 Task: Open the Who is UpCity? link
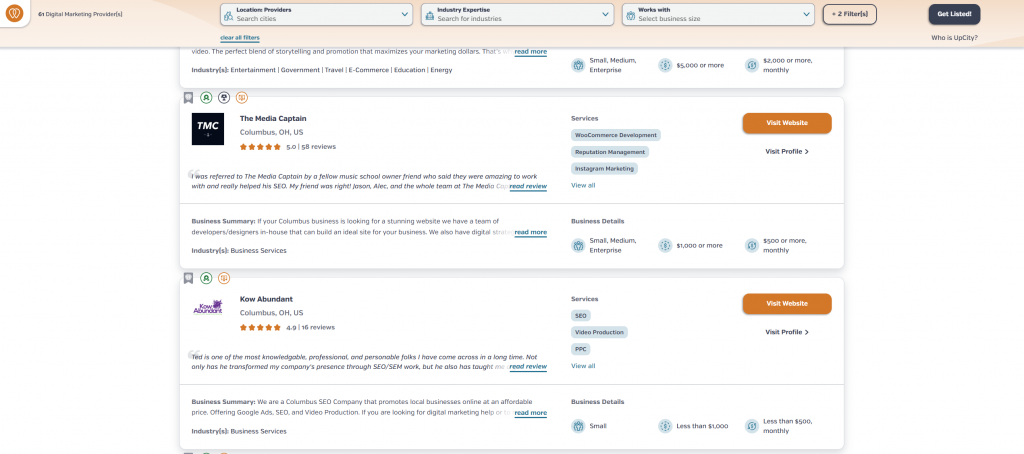click(x=954, y=38)
